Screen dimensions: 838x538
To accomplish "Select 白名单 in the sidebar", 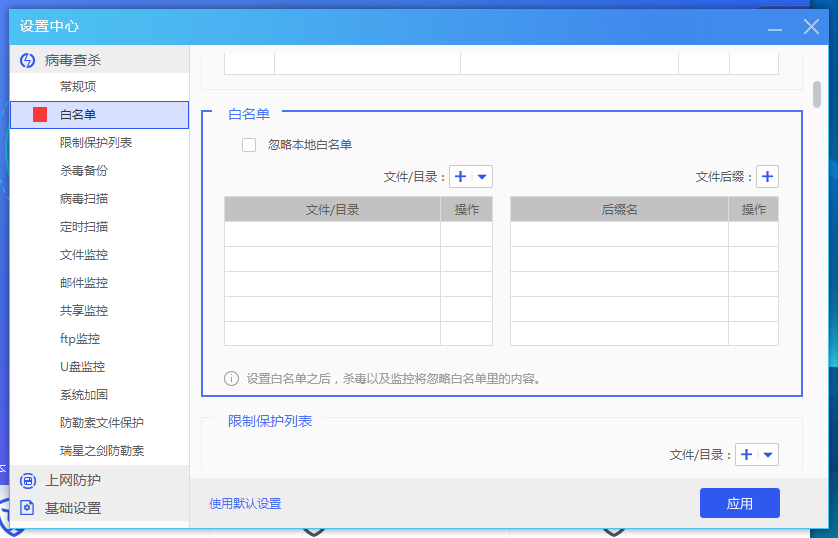I will 100,115.
